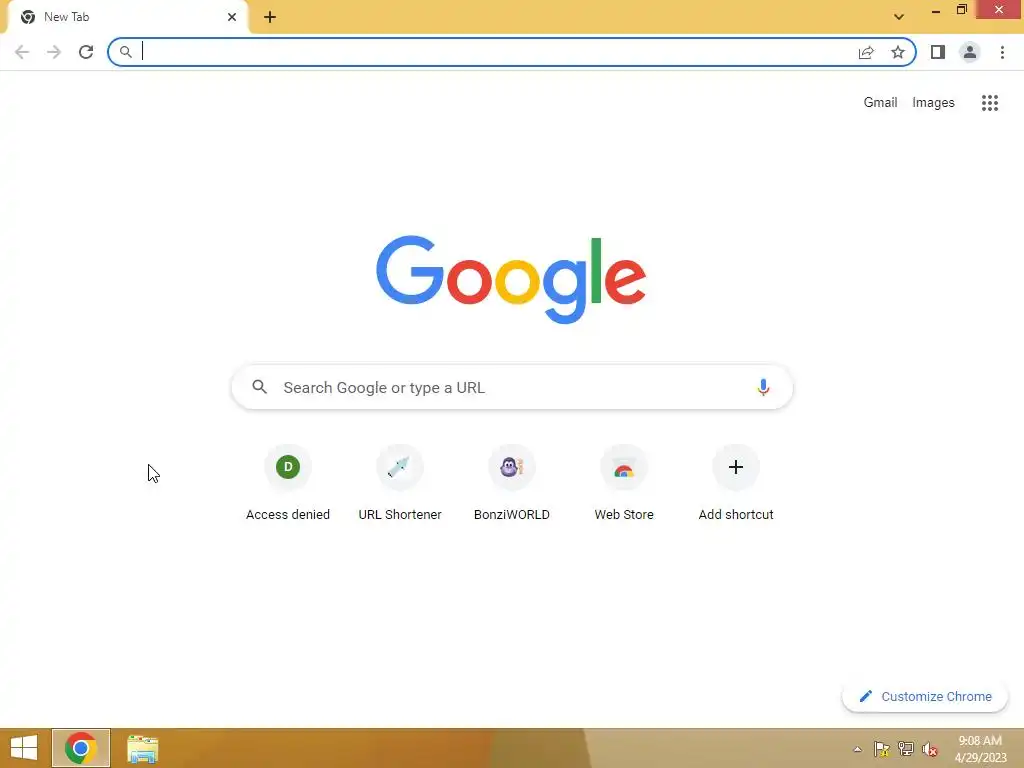Open Chrome's three-dot menu

click(x=1002, y=52)
